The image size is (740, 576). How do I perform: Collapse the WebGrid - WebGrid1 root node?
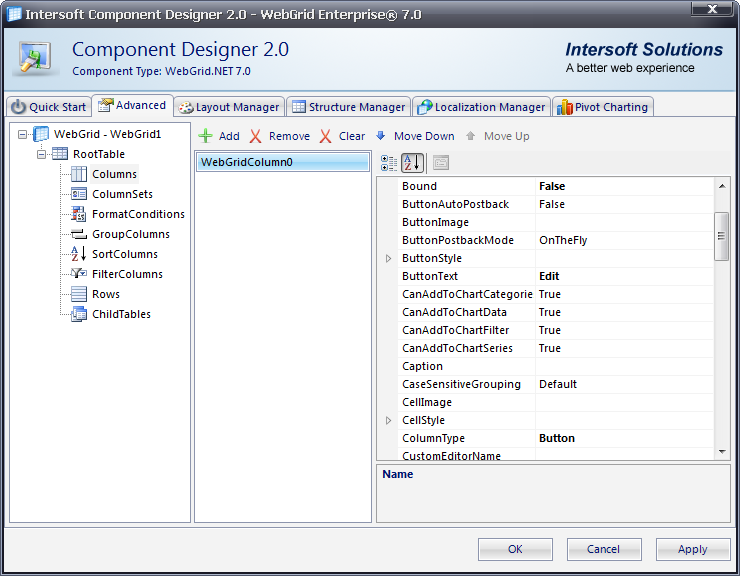pos(23,134)
